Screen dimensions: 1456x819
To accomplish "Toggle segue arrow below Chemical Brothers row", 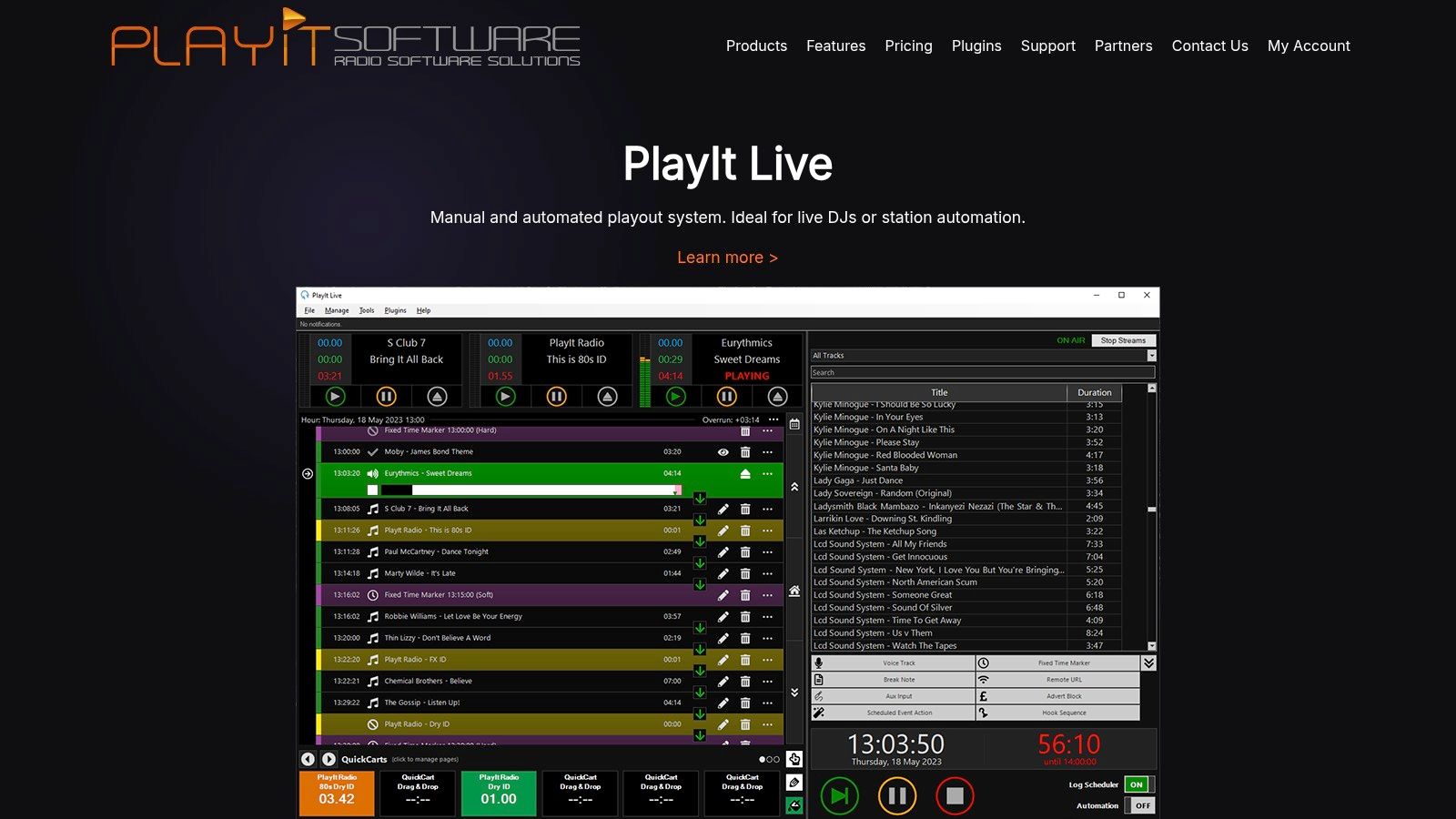I will [700, 693].
